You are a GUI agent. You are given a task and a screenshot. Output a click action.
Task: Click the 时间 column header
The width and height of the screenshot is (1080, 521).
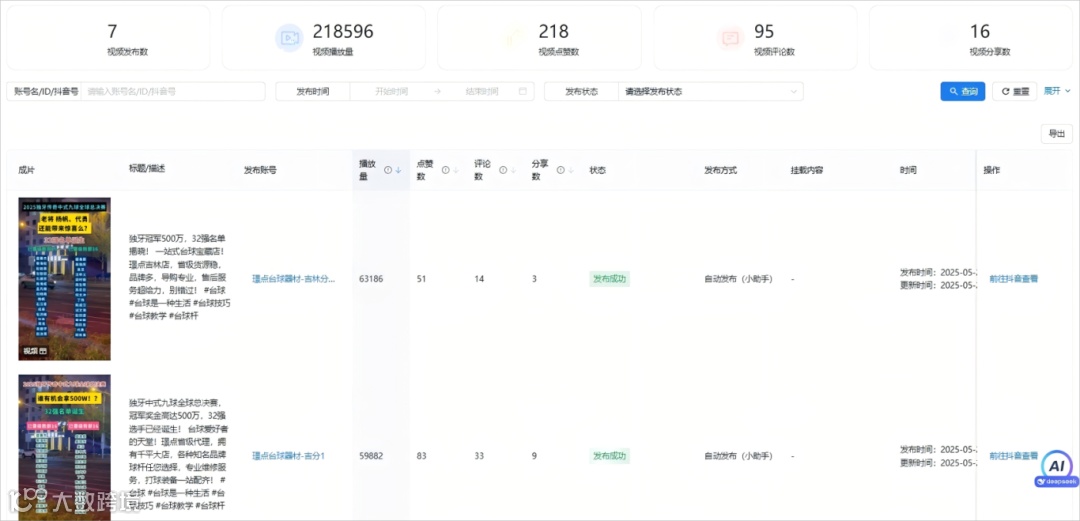pyautogui.click(x=908, y=170)
